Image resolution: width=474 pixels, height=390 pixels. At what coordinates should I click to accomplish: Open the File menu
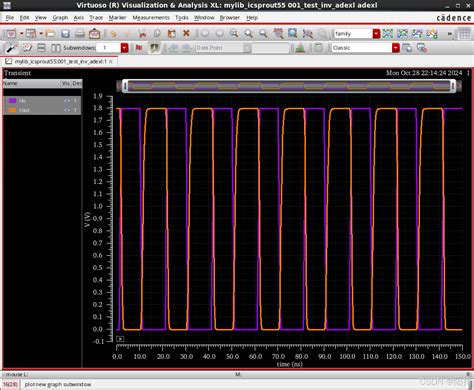pos(10,17)
